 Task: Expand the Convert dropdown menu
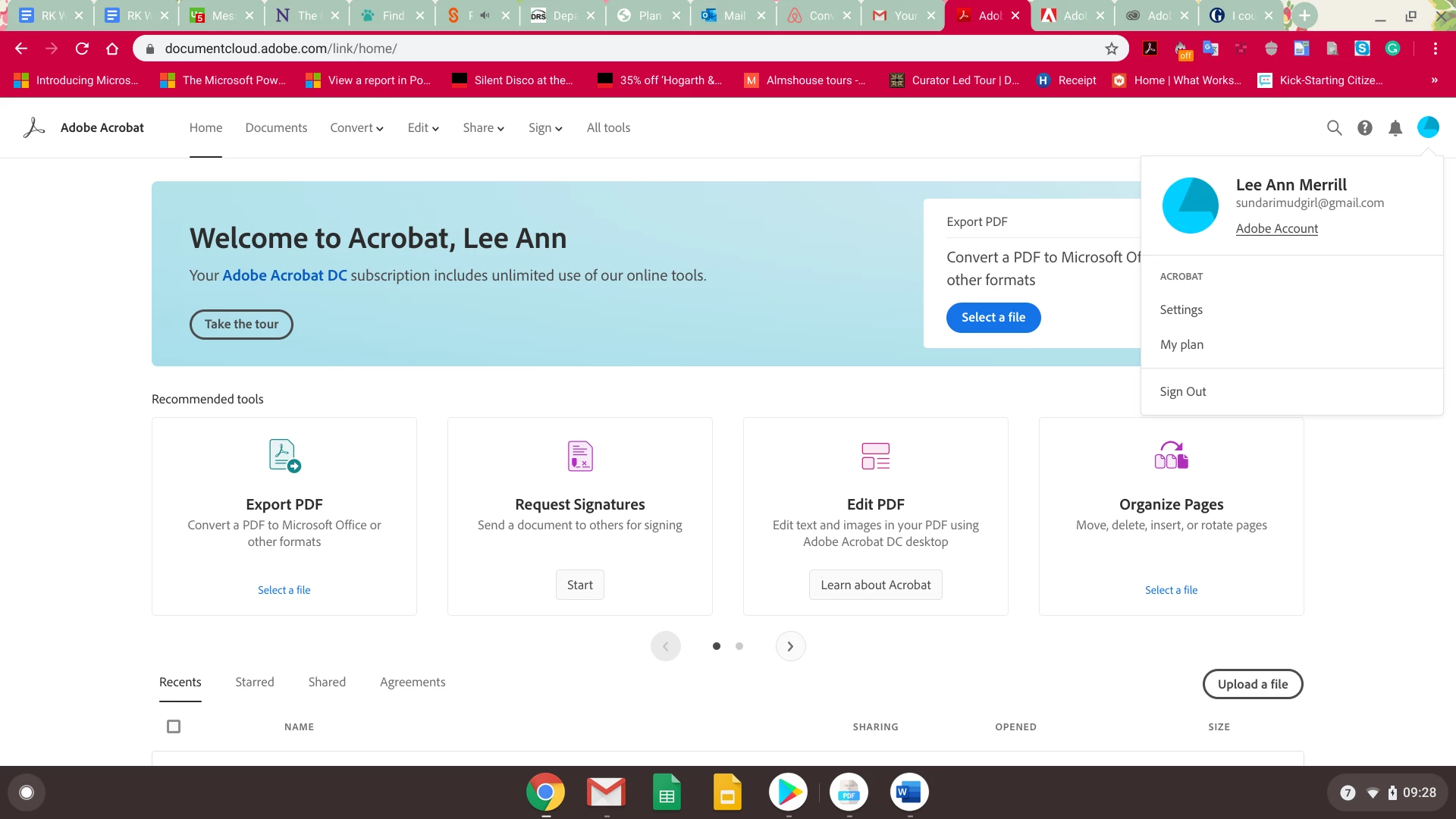point(356,128)
